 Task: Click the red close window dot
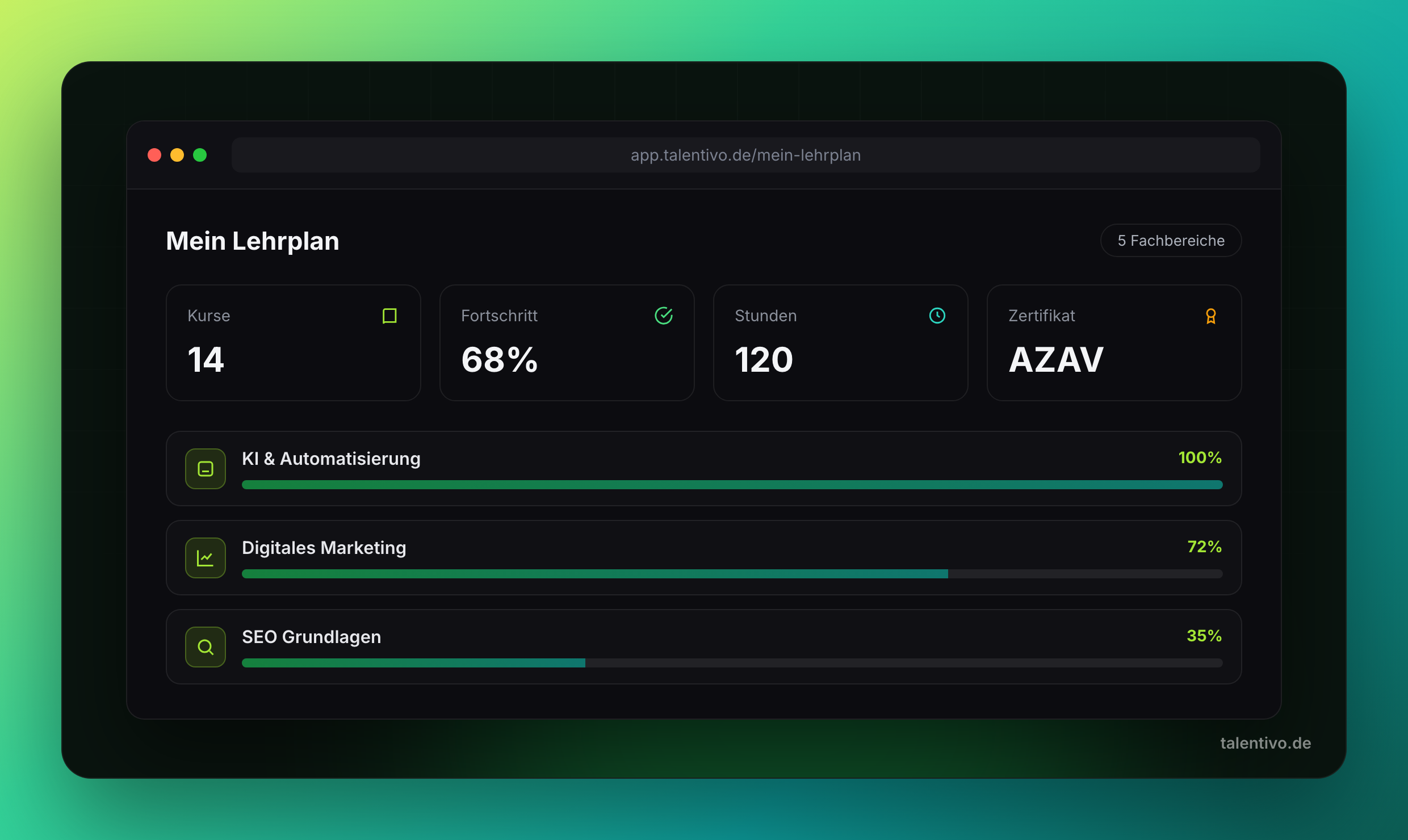154,155
